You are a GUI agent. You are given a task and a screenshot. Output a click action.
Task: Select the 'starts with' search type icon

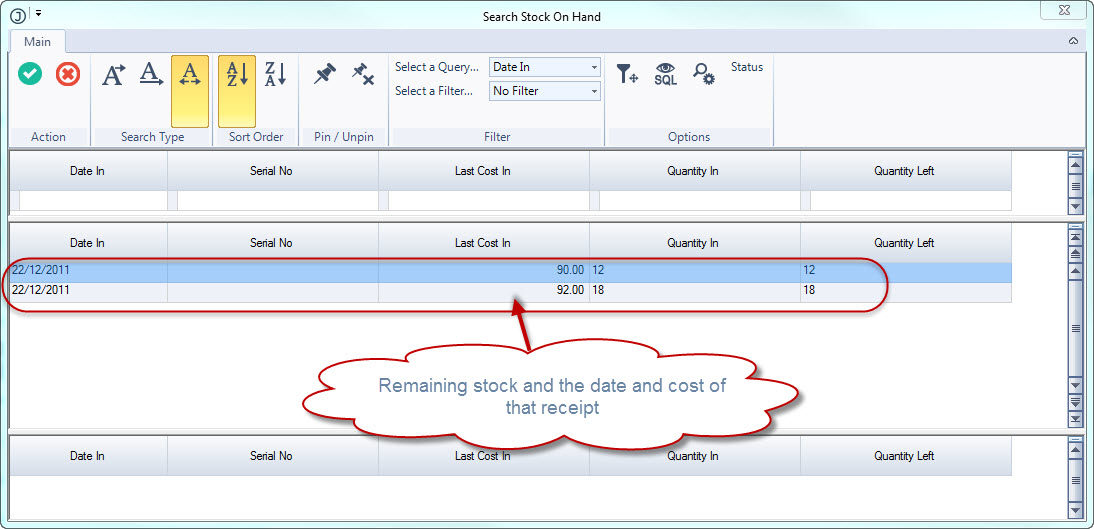pos(114,74)
